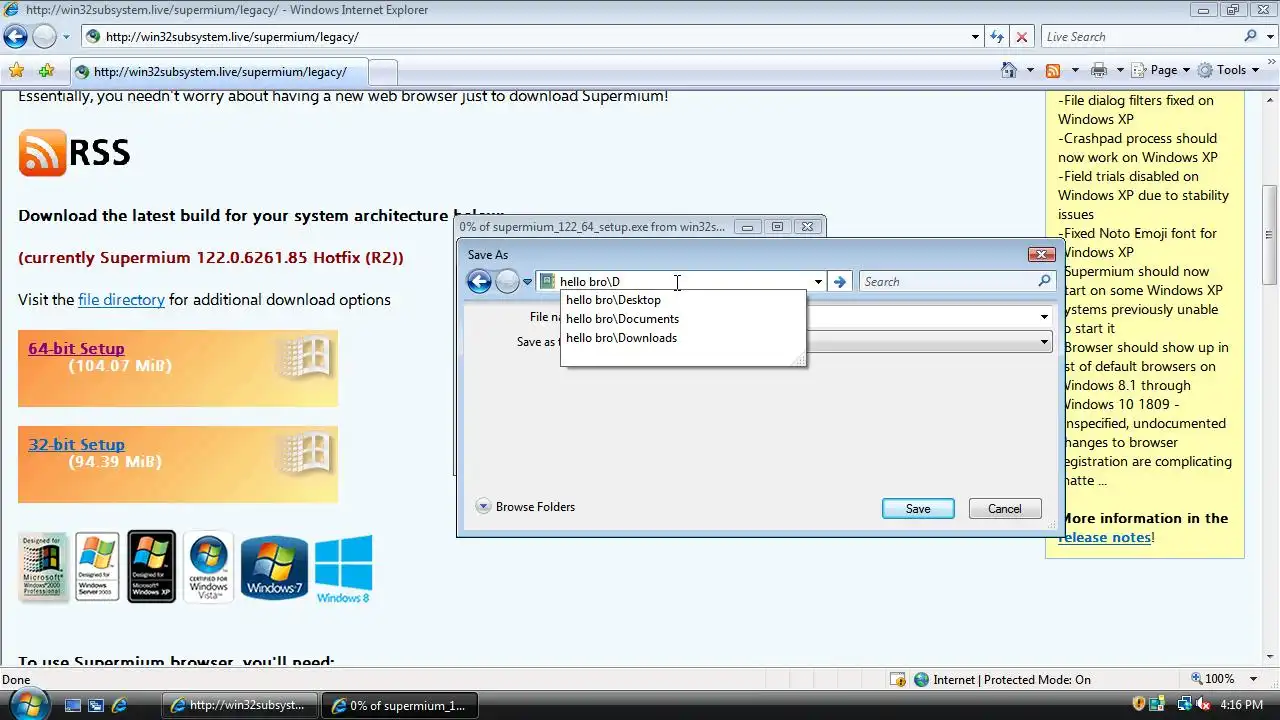Go forward in Internet Explorer
The width and height of the screenshot is (1280, 720).
coord(44,37)
